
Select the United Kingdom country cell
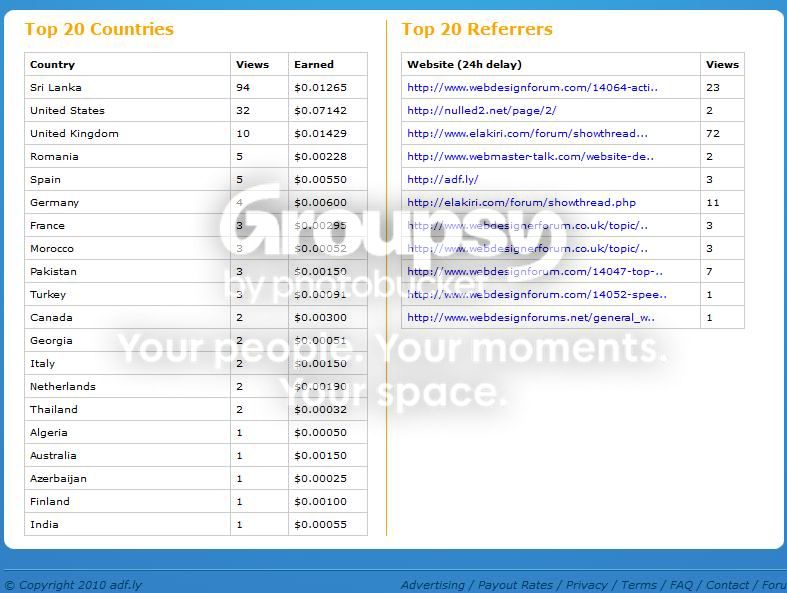tap(127, 134)
